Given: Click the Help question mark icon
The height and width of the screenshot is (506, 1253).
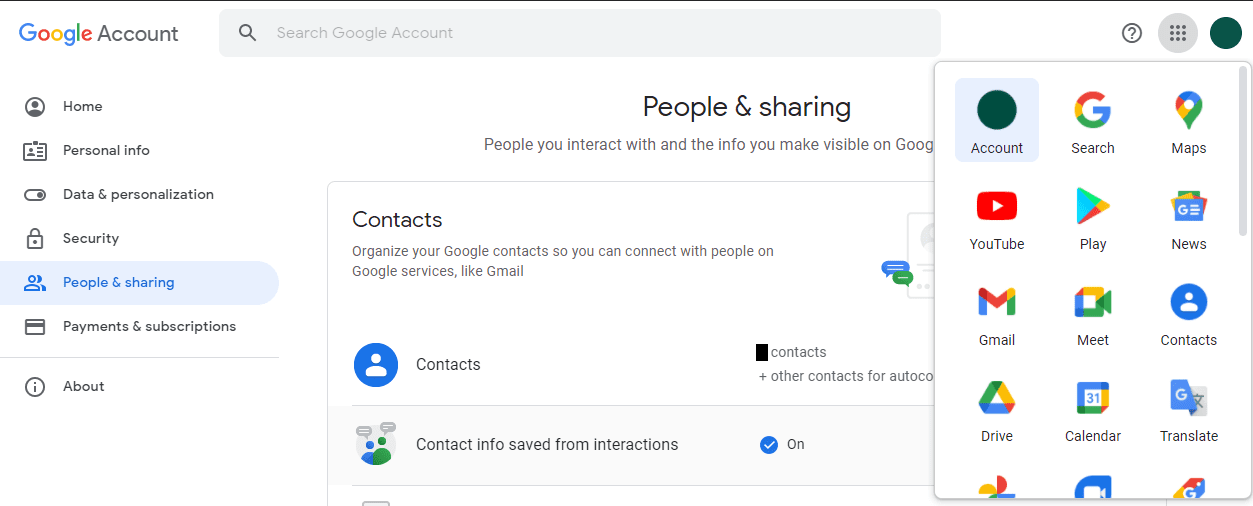Looking at the screenshot, I should pyautogui.click(x=1132, y=33).
